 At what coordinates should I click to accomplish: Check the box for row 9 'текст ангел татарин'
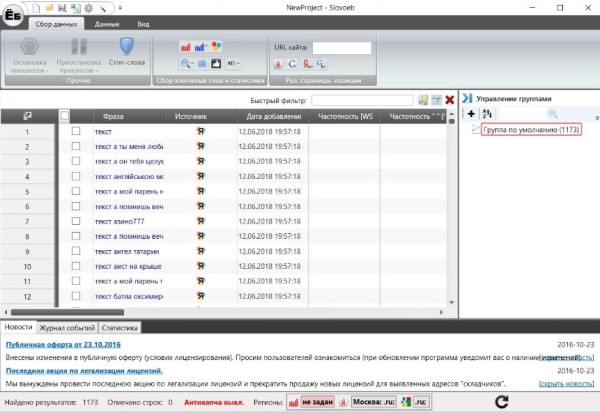pos(76,251)
